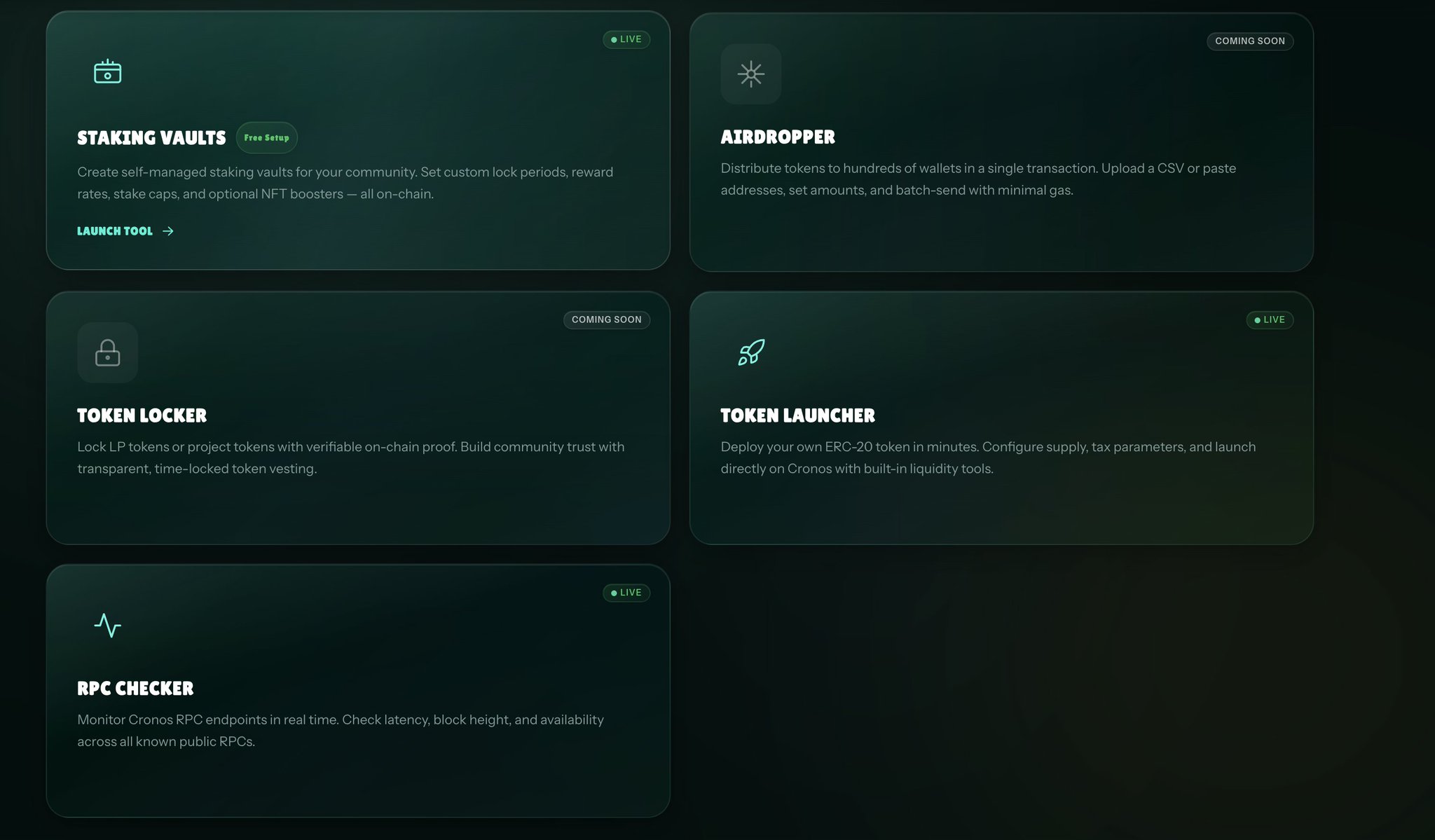Image resolution: width=1435 pixels, height=840 pixels.
Task: Click the Airdropper sparkle icon
Action: click(750, 74)
